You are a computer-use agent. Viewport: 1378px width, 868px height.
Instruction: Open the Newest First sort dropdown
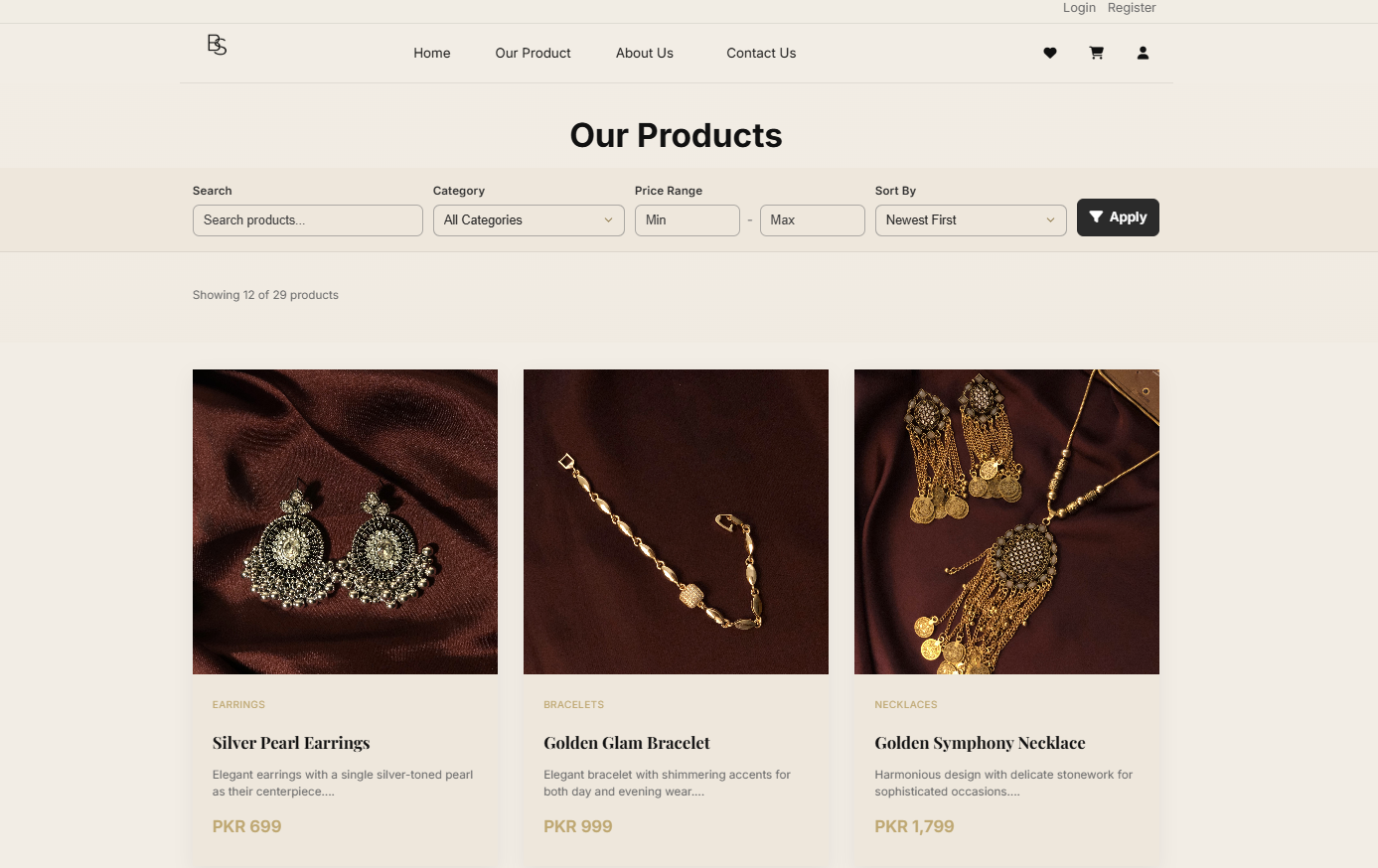971,219
